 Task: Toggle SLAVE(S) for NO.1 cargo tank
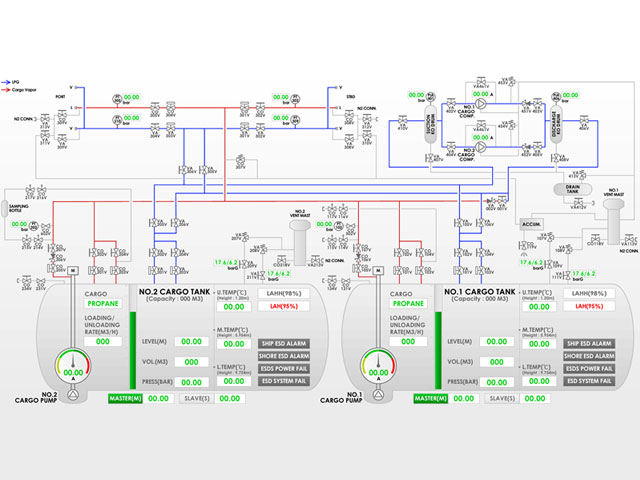[502, 398]
